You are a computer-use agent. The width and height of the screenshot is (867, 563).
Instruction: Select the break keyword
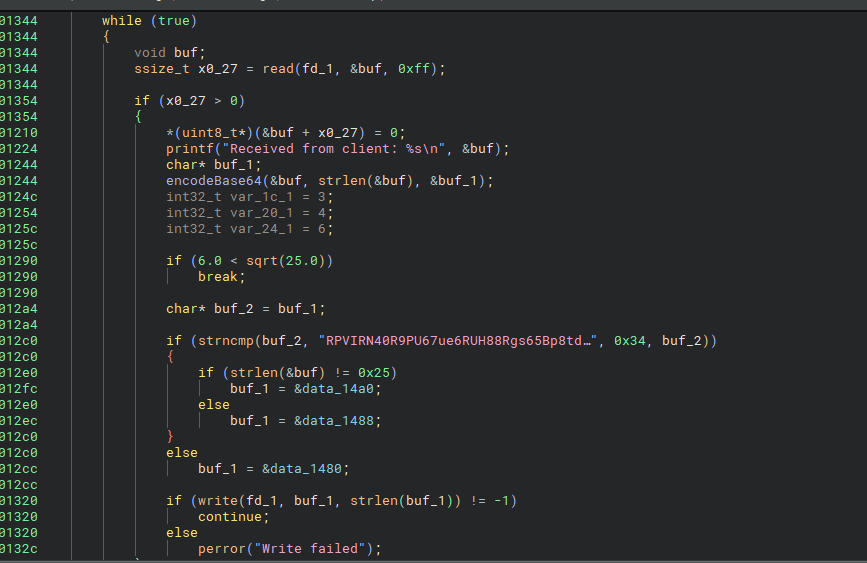pos(218,277)
